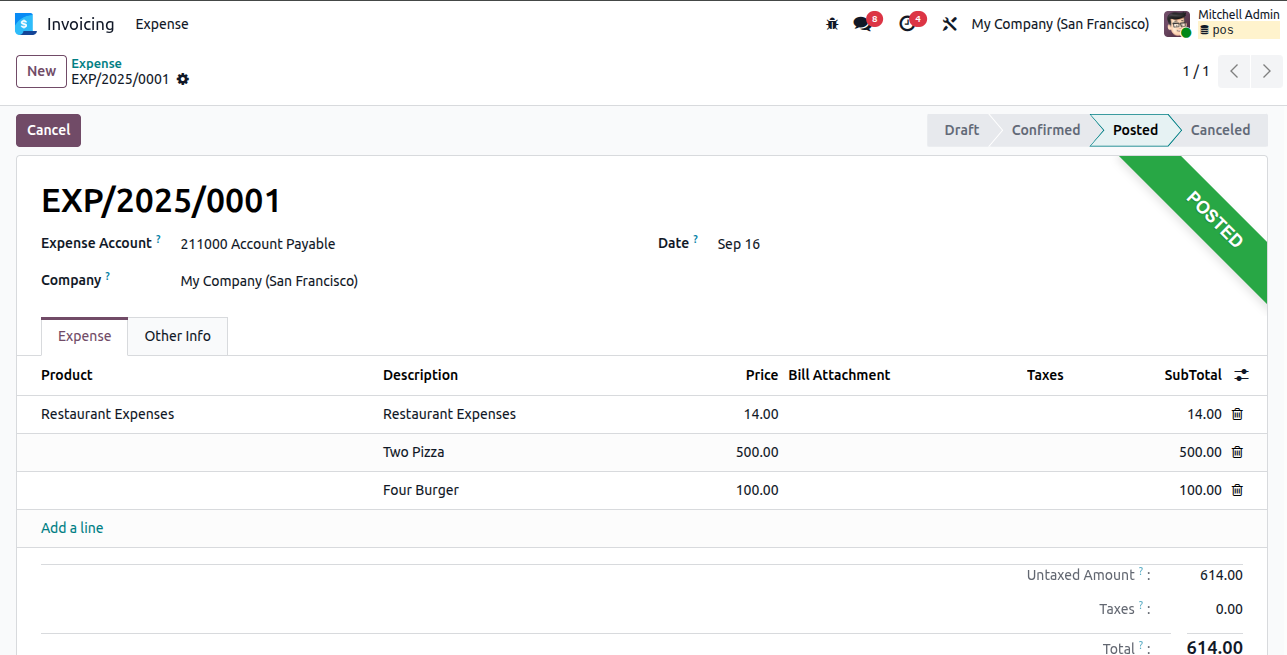
Task: Open Mitchell Admin user menu
Action: point(1222,23)
